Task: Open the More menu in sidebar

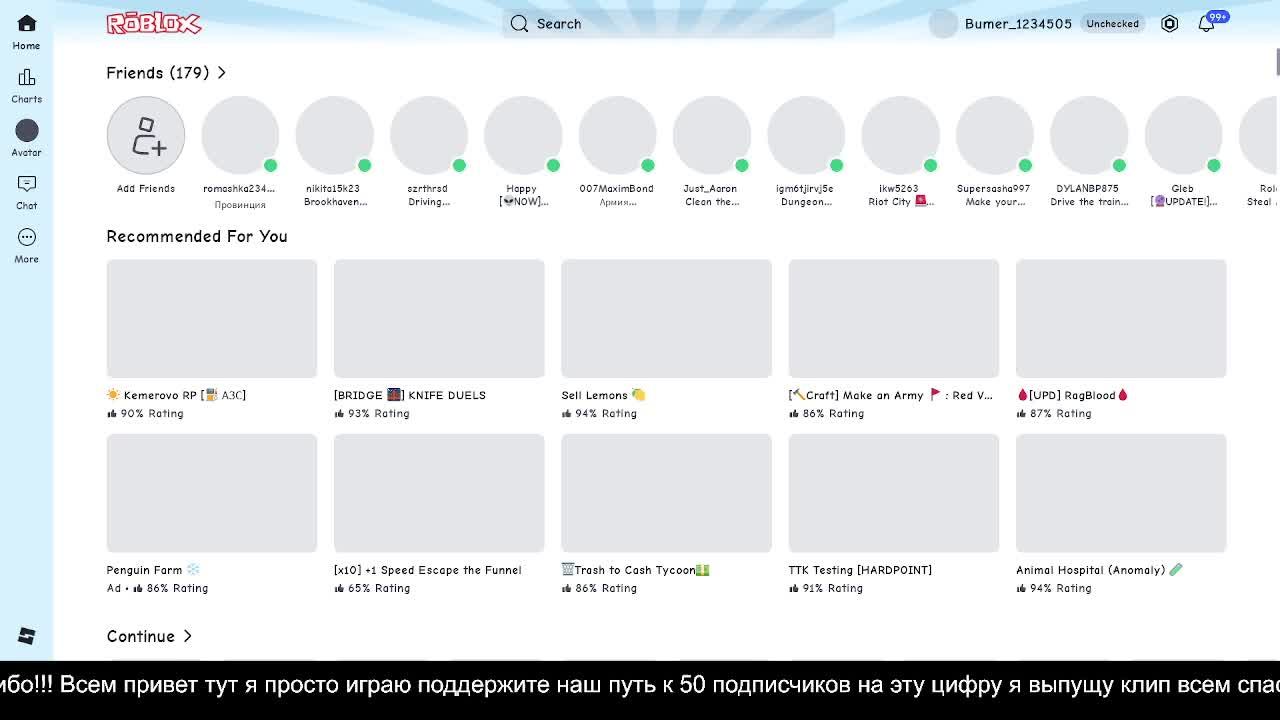Action: coord(27,237)
